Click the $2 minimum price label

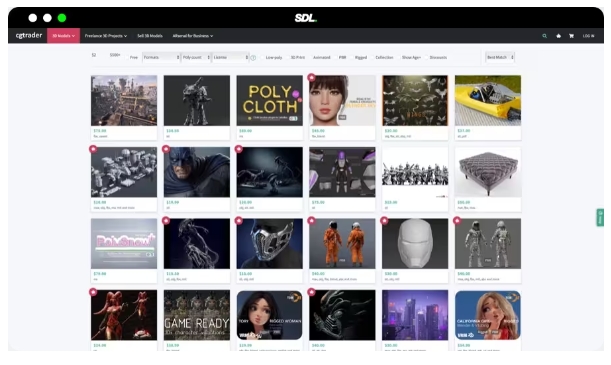point(94,55)
